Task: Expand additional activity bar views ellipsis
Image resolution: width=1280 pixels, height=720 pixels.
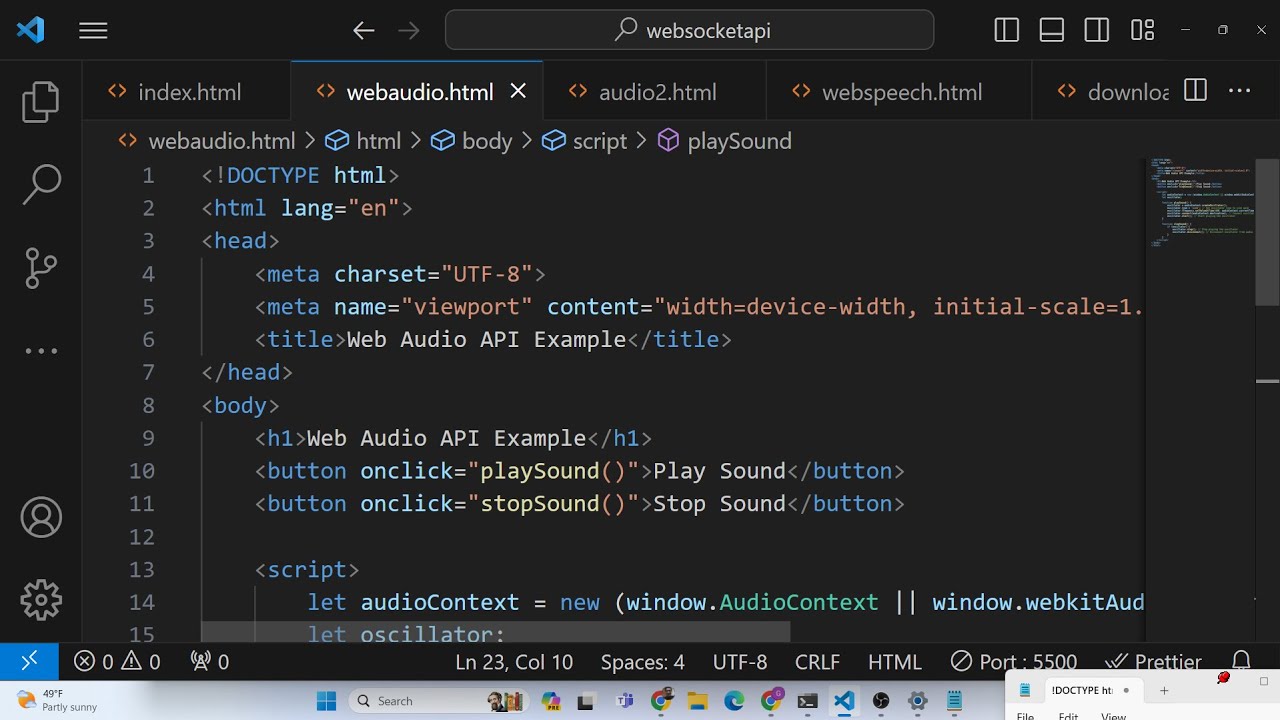Action: [x=41, y=351]
